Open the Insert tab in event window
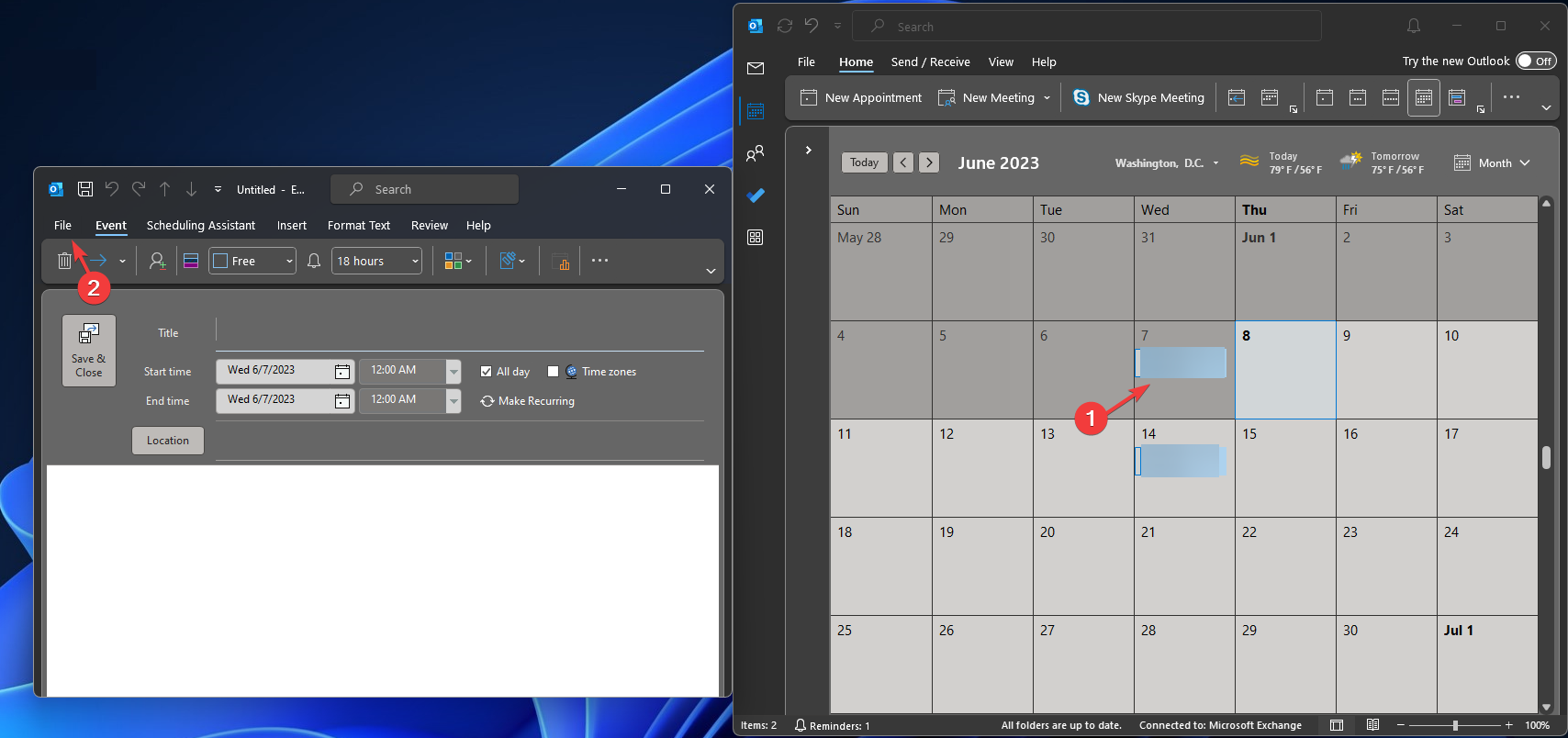The width and height of the screenshot is (1568, 738). coord(292,225)
